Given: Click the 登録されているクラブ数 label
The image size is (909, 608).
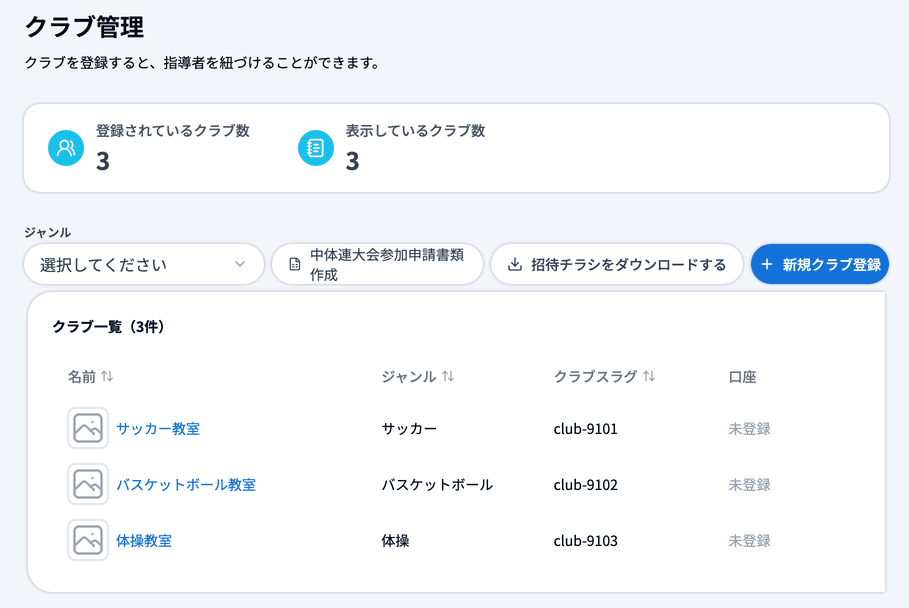Looking at the screenshot, I should 173,130.
